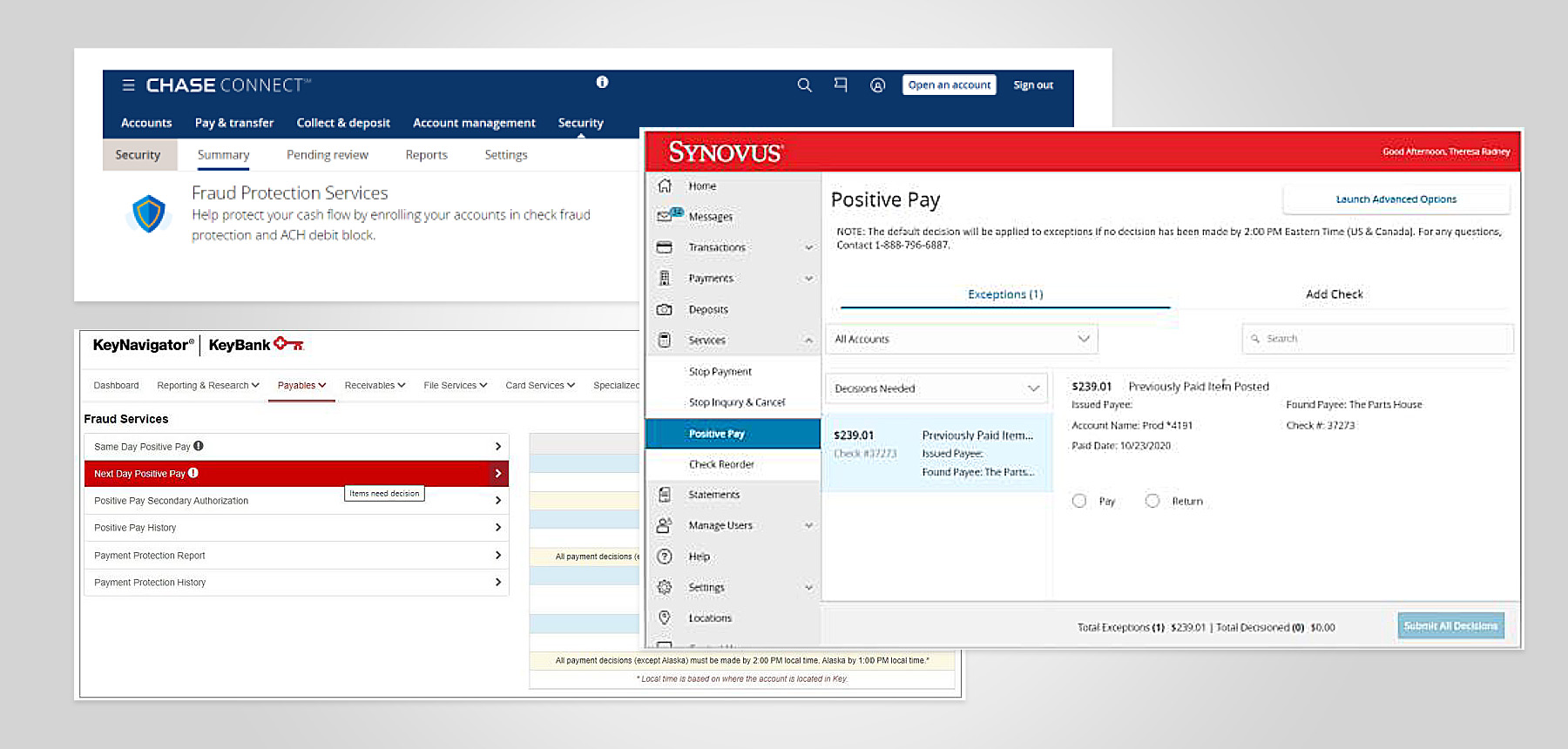The image size is (1568, 749).
Task: Click the Chase info circle icon
Action: [x=602, y=82]
